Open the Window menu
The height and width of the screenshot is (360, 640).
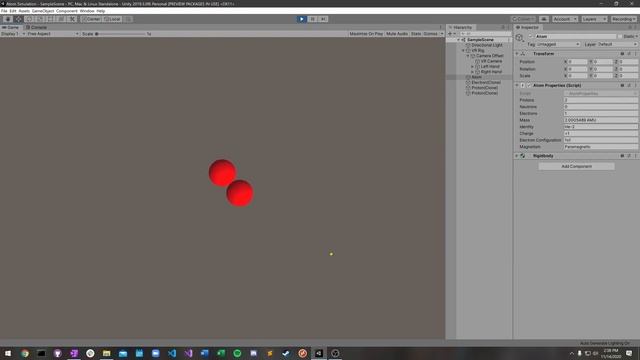coord(87,11)
